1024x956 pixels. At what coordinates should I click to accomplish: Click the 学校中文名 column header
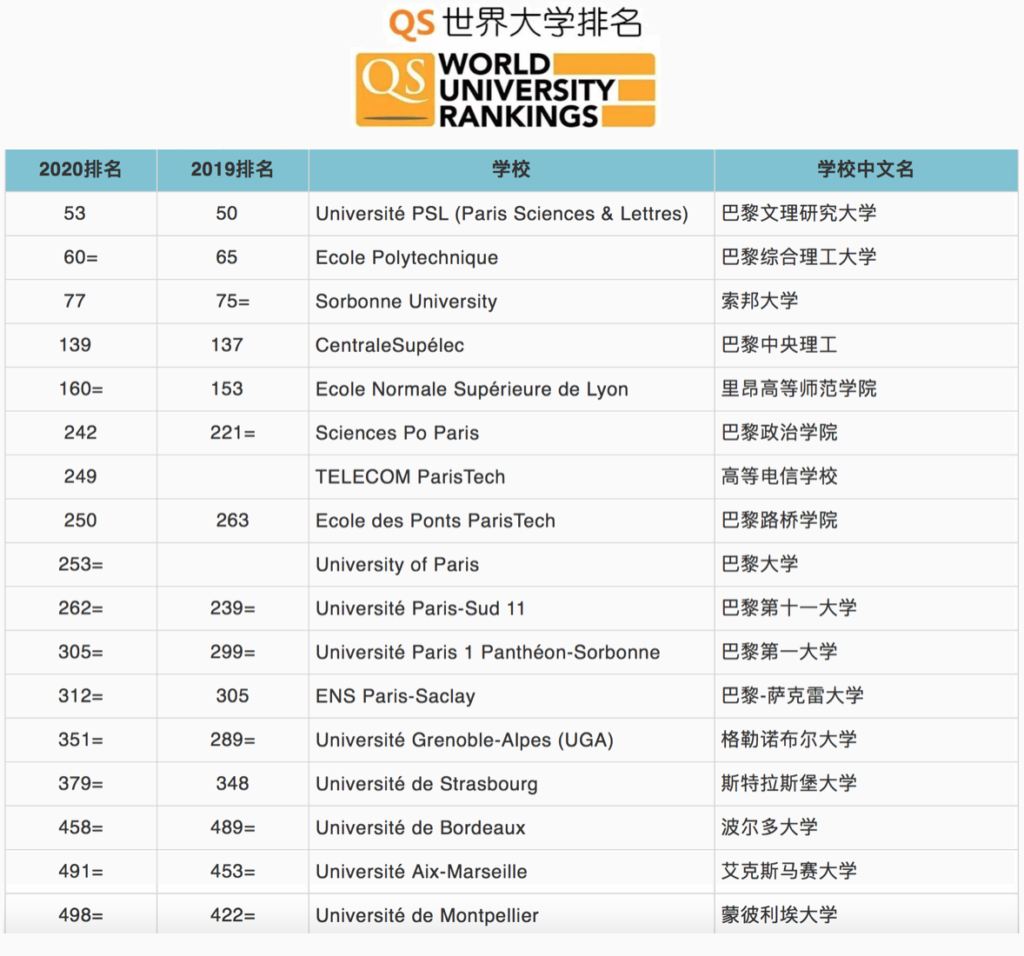point(866,170)
